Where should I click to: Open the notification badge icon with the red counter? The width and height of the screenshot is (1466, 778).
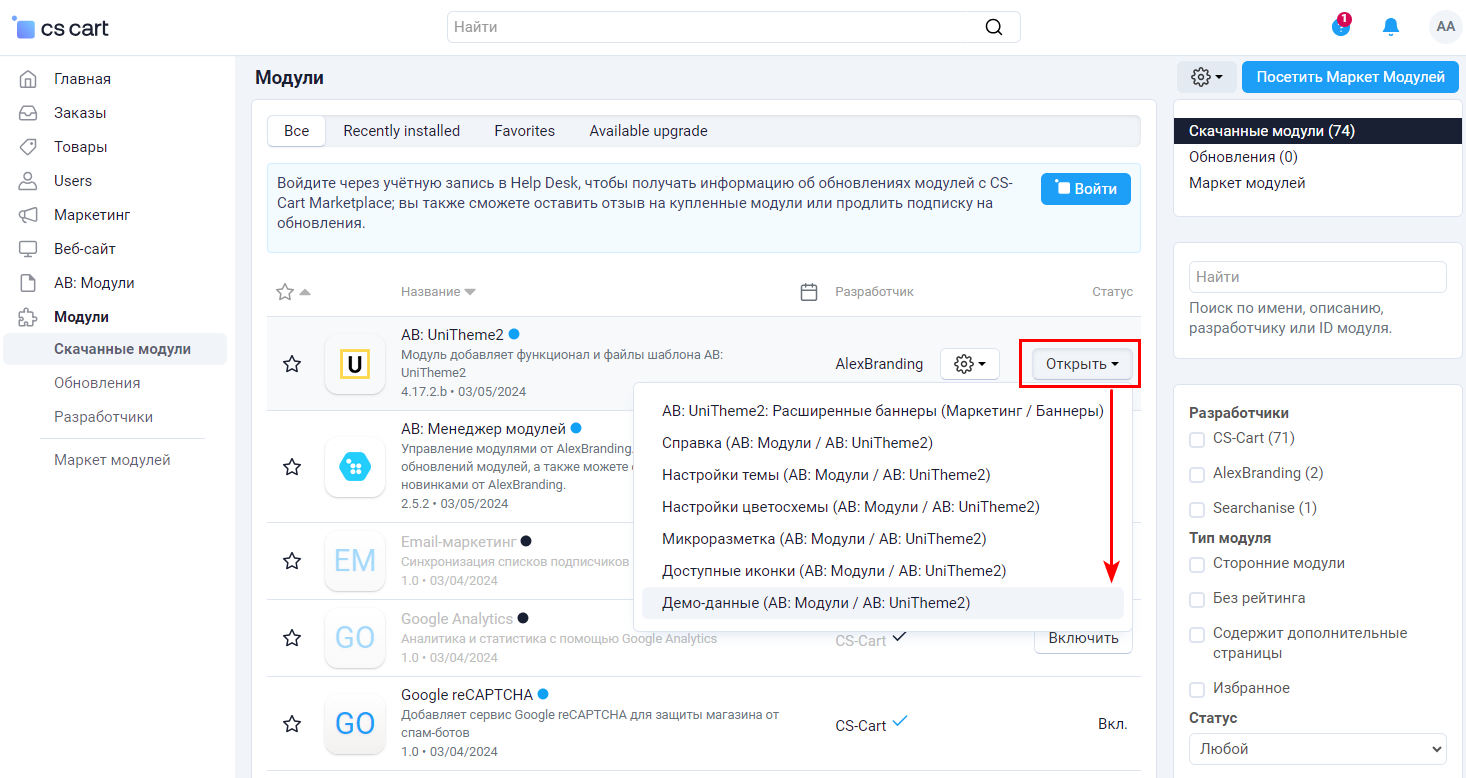[x=1341, y=26]
